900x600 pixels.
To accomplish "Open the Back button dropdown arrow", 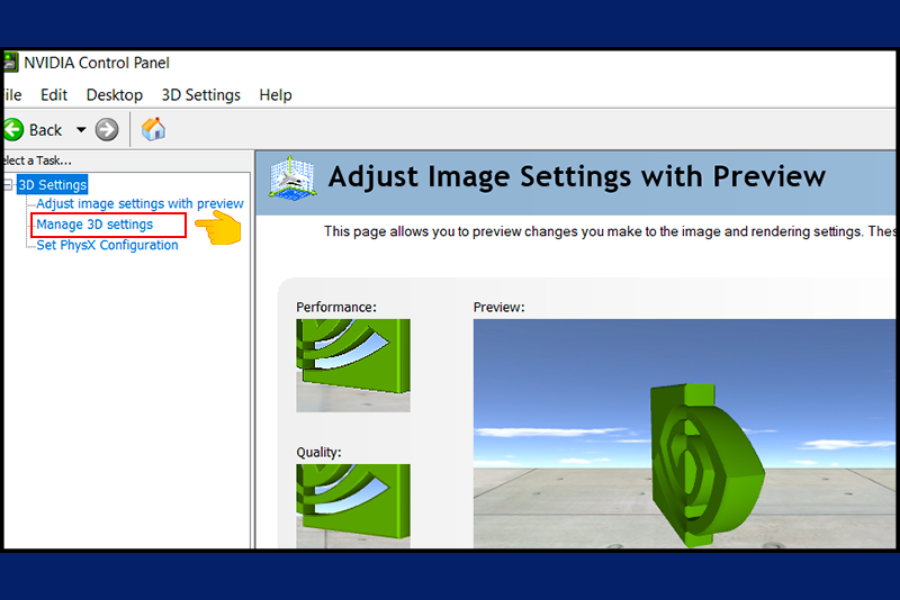I will coord(80,129).
